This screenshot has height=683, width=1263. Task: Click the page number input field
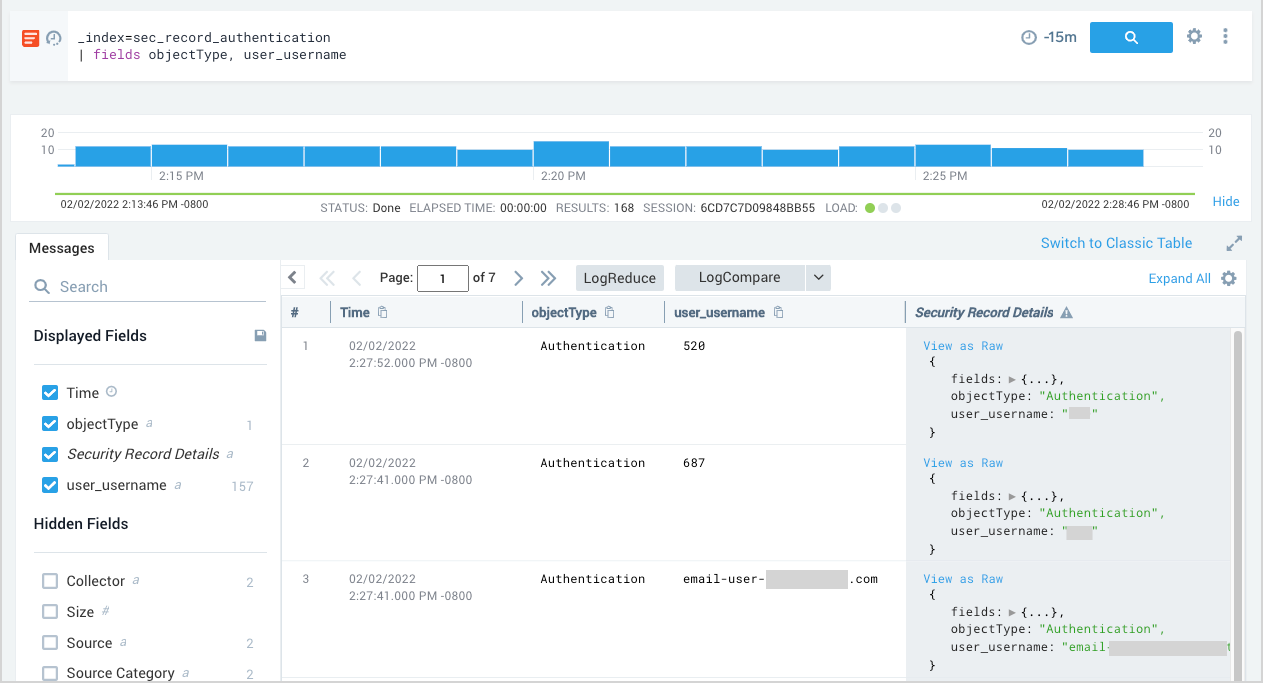pos(442,278)
